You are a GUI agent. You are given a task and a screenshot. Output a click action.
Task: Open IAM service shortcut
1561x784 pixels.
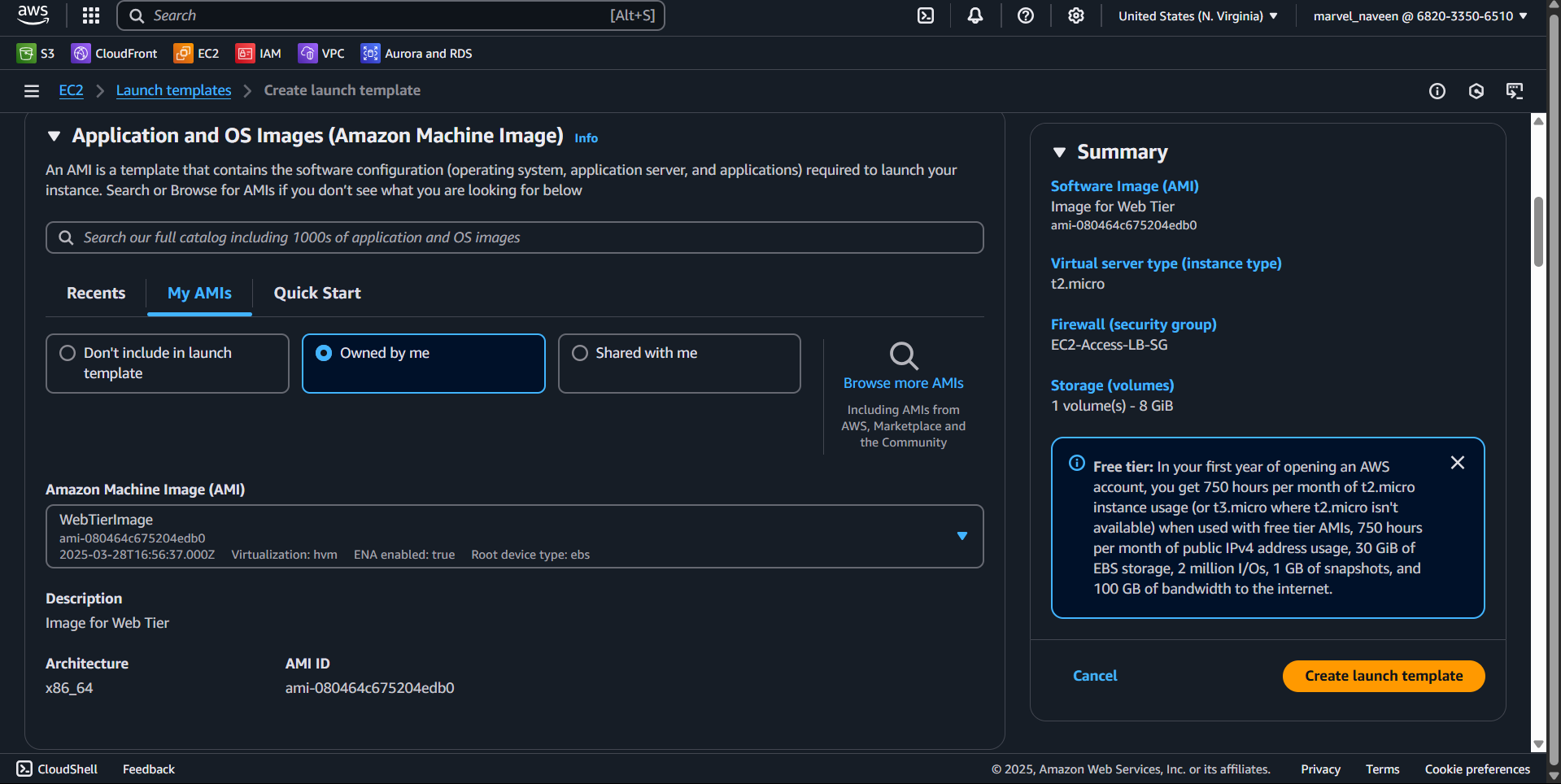[x=258, y=54]
